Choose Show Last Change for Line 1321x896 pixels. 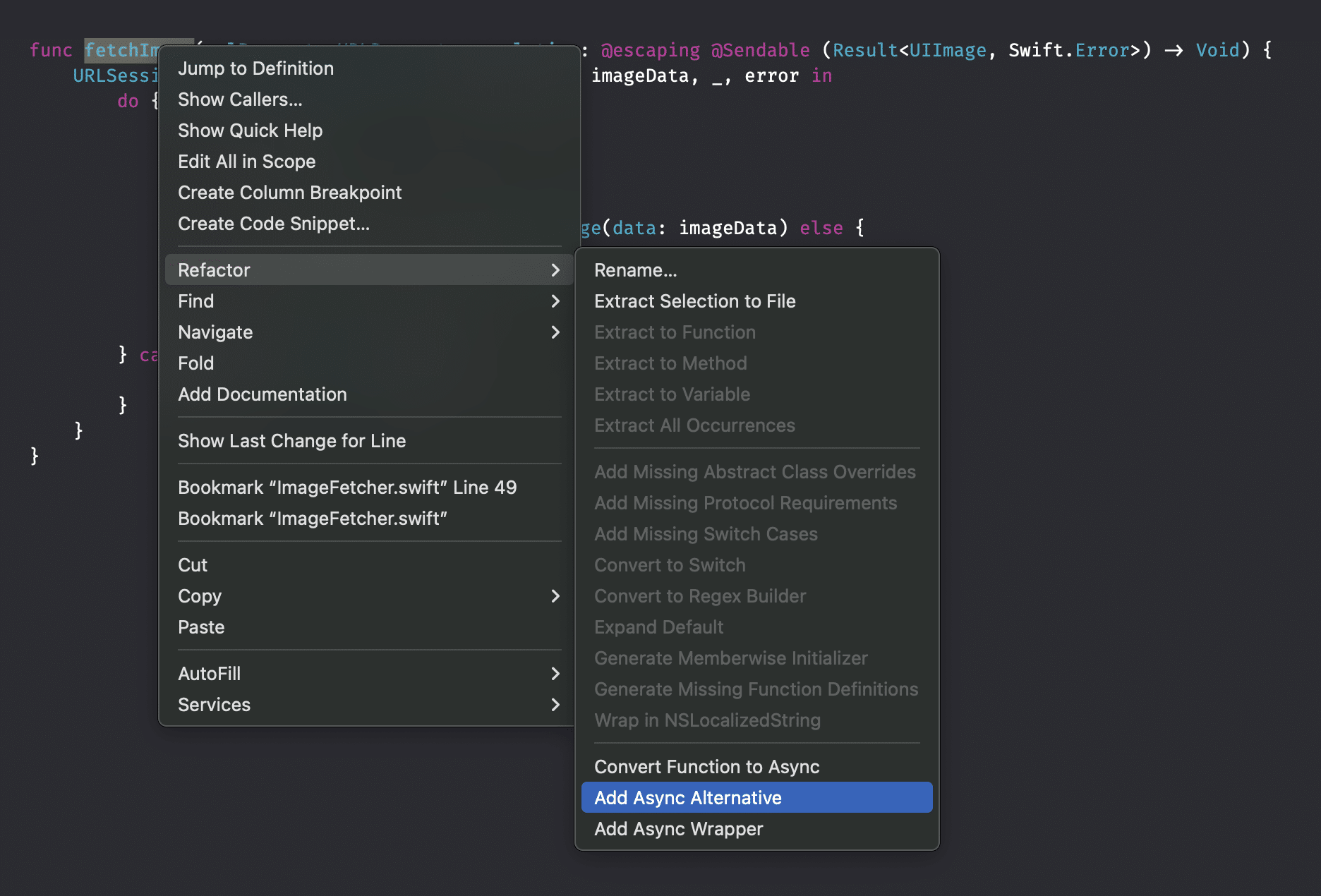point(291,441)
